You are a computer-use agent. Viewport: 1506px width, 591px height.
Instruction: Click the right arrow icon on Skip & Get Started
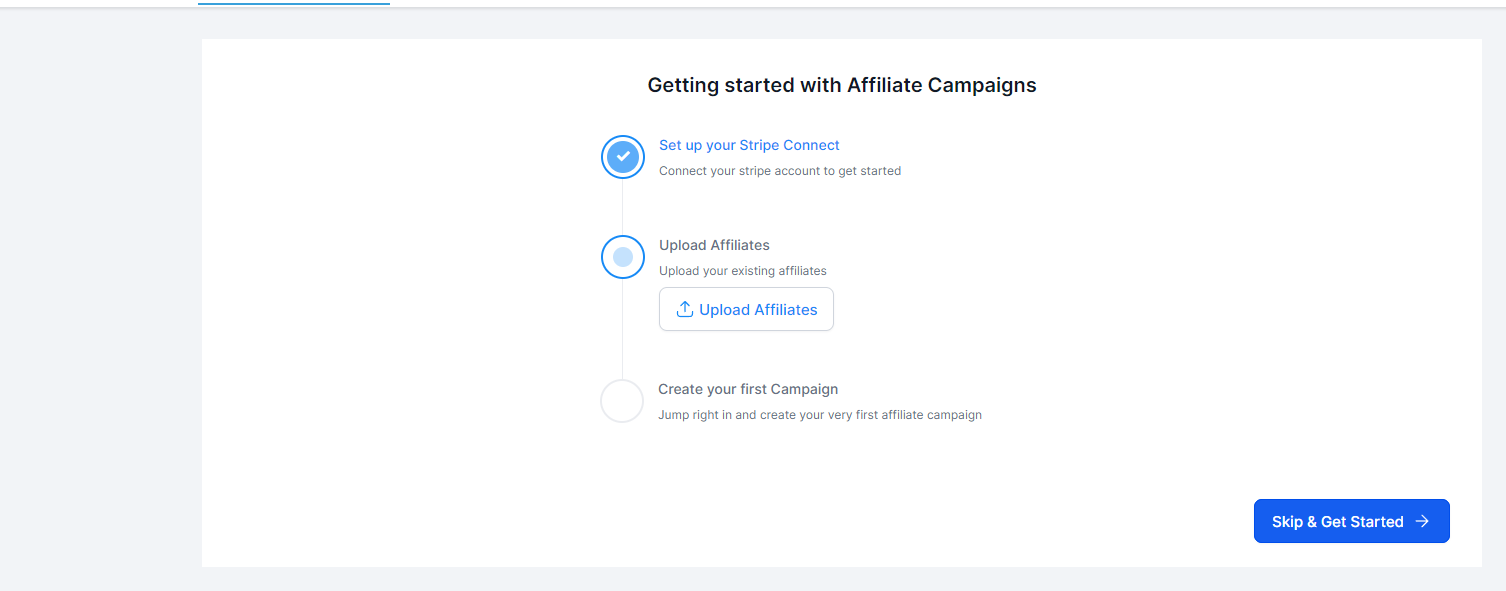coord(1422,522)
